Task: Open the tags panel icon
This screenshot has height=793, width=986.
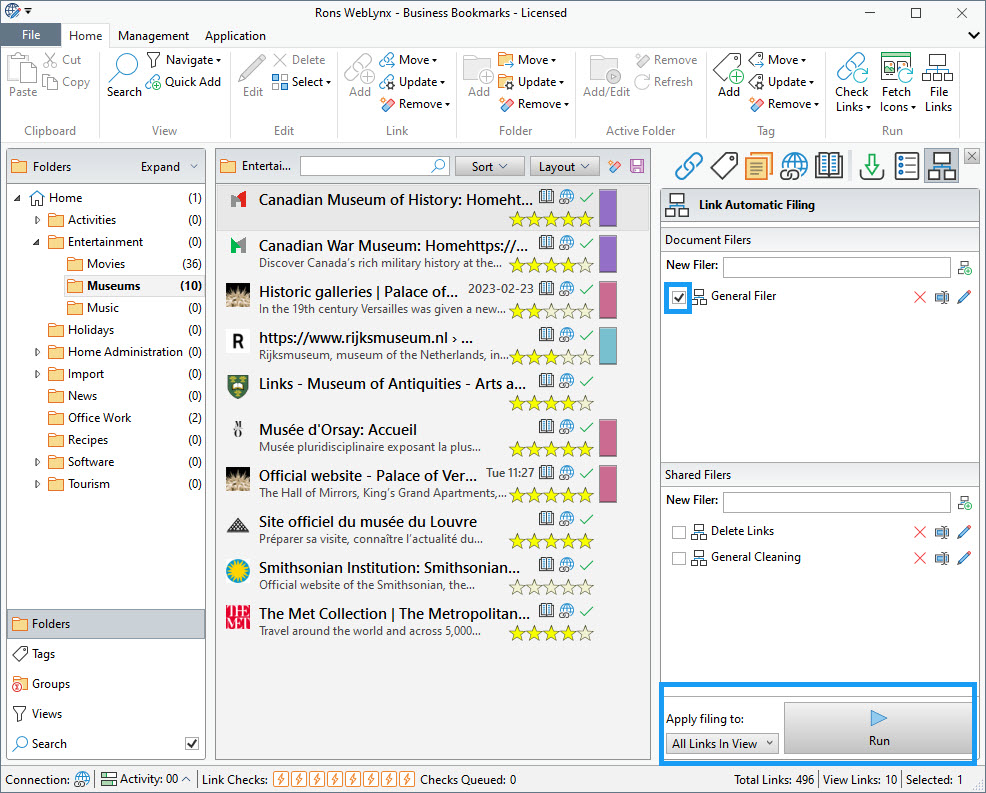Action: [724, 166]
